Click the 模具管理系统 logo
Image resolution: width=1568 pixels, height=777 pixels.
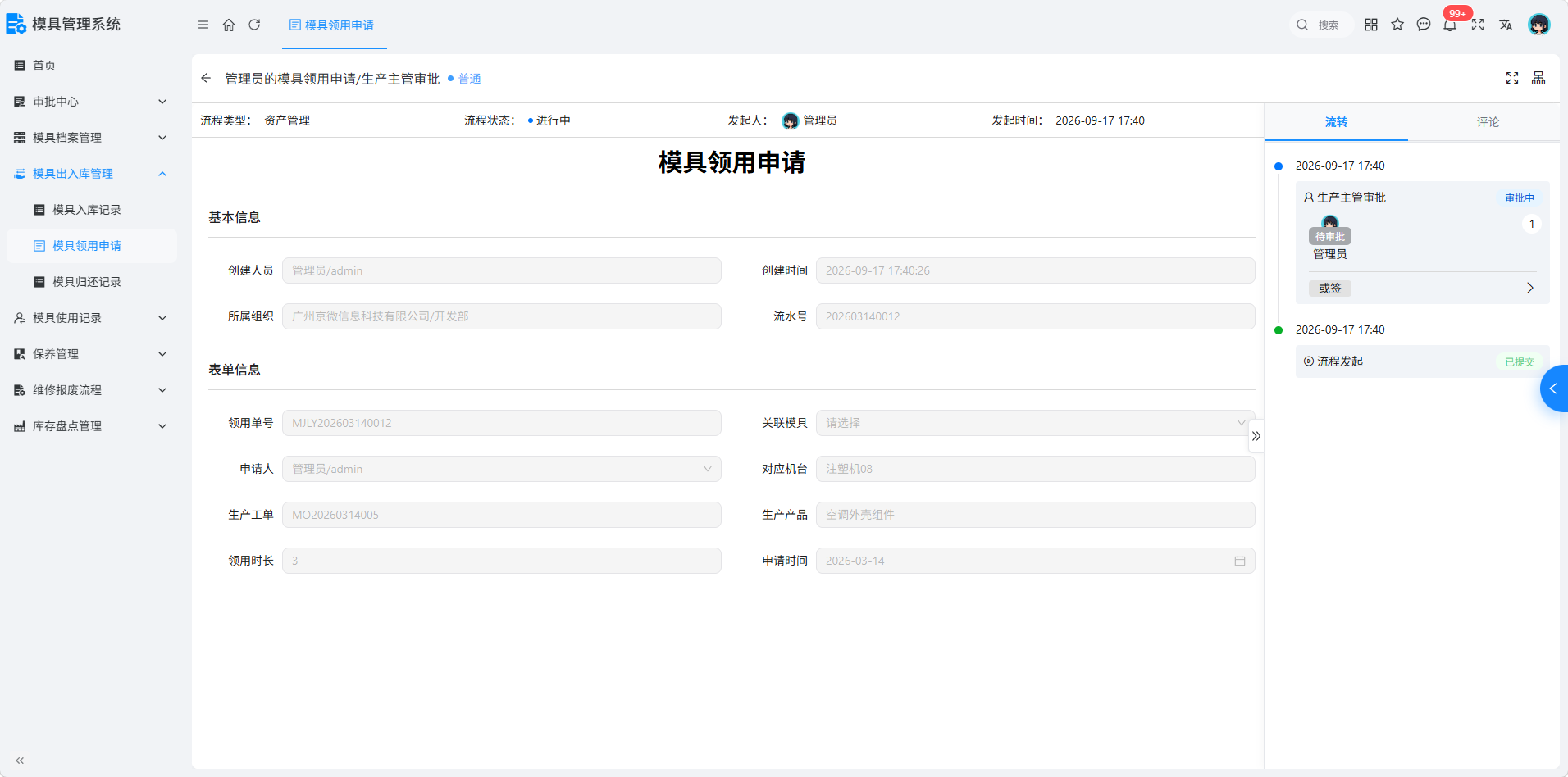[x=64, y=25]
